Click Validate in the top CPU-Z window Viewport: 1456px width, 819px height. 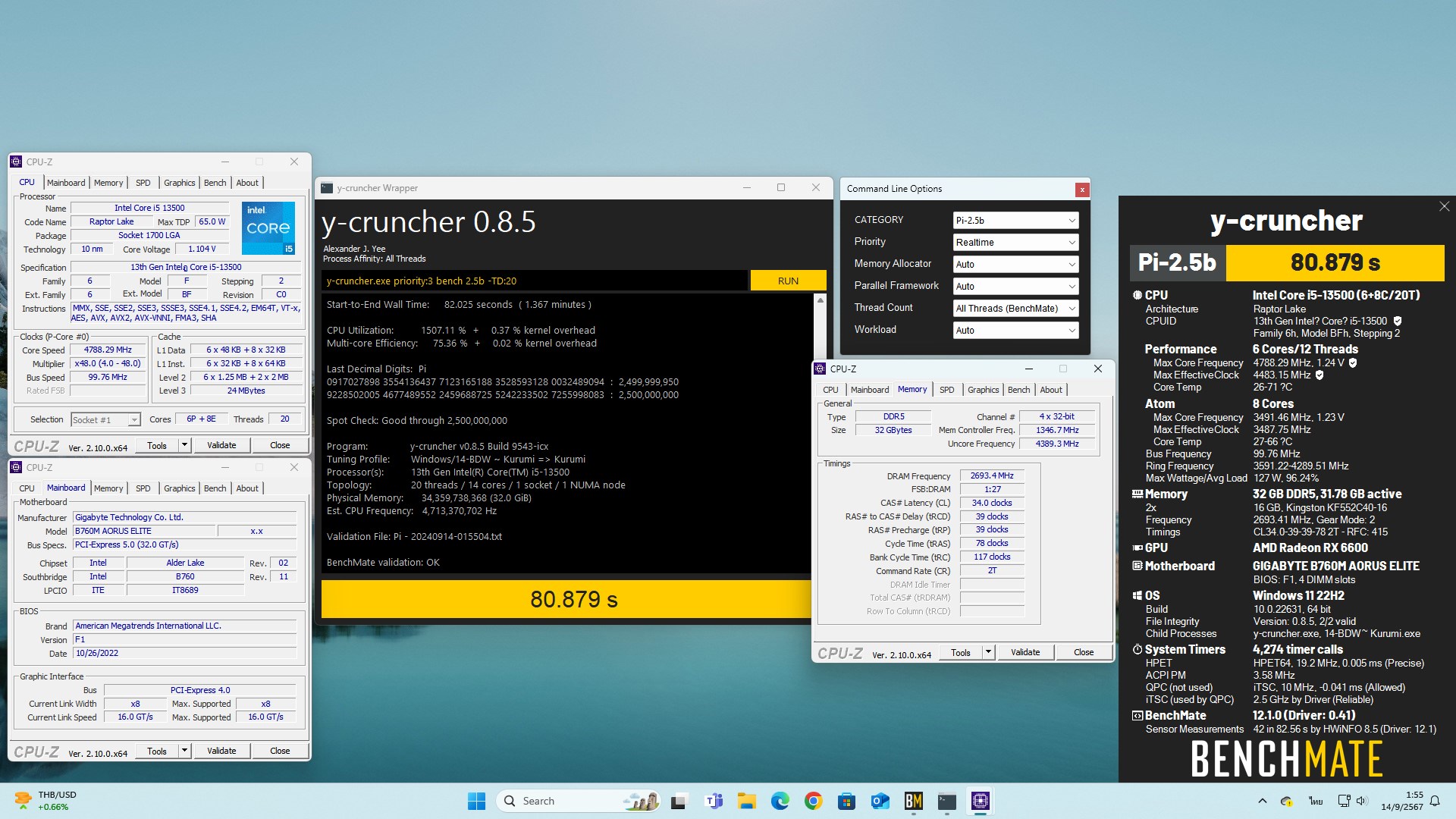(221, 445)
